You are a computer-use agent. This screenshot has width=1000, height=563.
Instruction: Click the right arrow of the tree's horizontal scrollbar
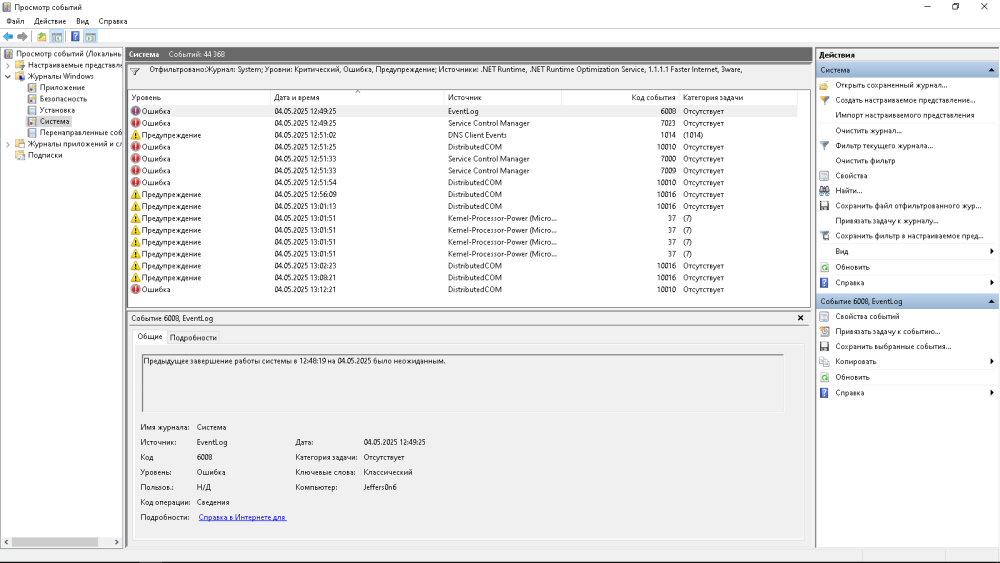[117, 542]
